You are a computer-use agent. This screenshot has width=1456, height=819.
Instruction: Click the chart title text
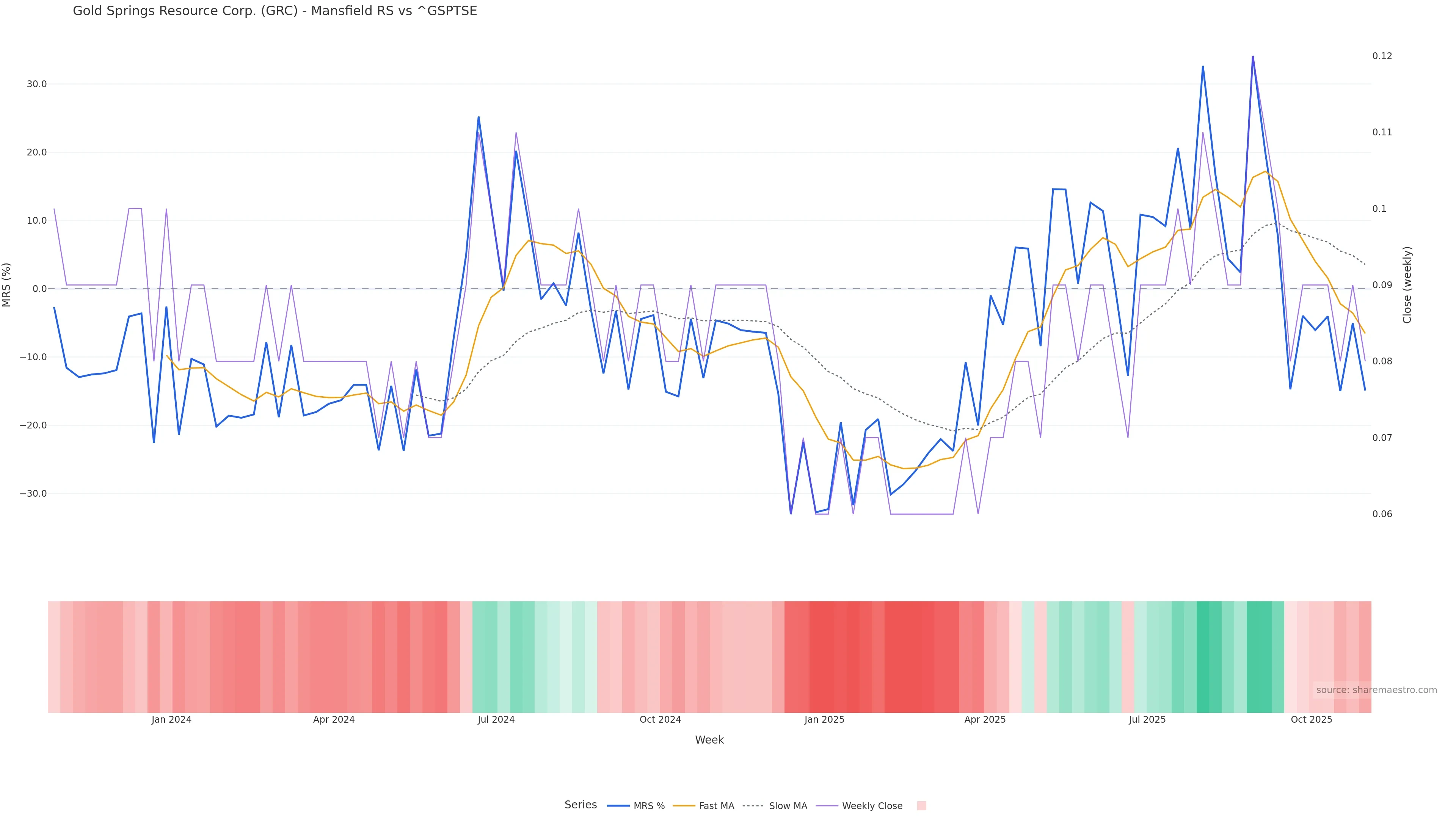pos(275,11)
